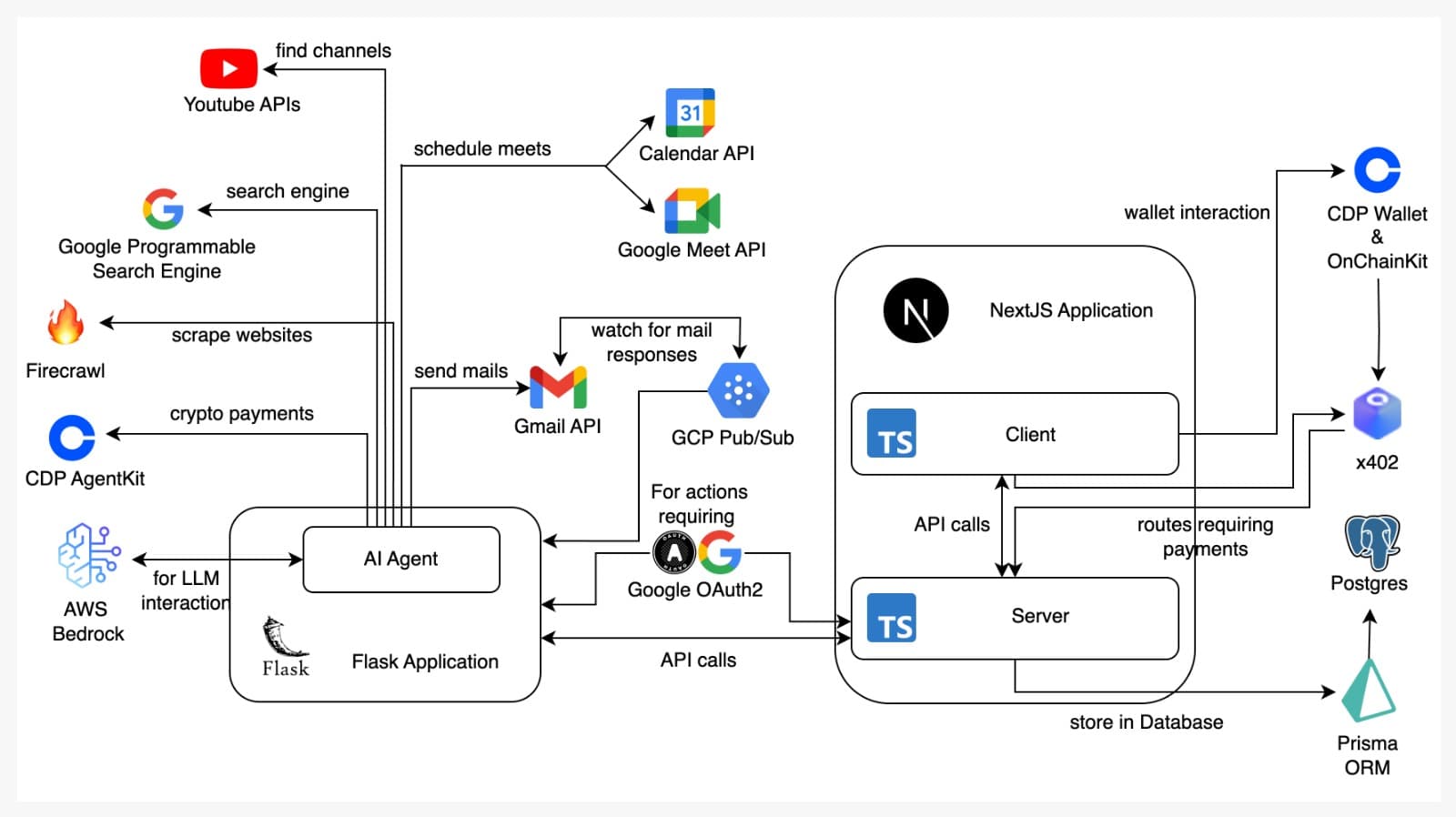Click the Prisma ORM triangle icon
1456x817 pixels.
tap(1369, 691)
